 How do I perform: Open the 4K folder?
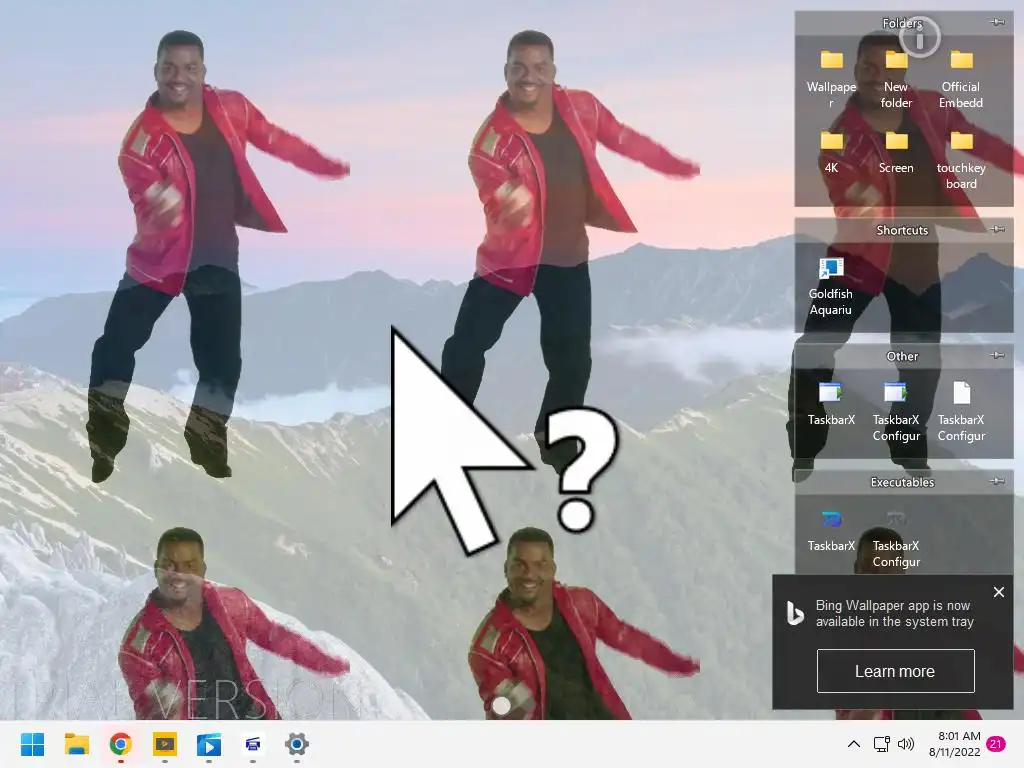pos(831,152)
